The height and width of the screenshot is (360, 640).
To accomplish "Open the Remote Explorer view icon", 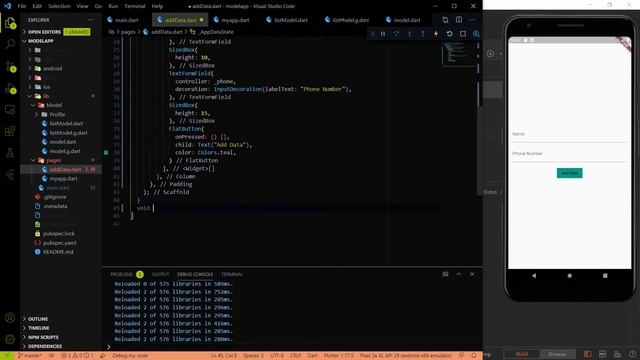I will 10,109.
